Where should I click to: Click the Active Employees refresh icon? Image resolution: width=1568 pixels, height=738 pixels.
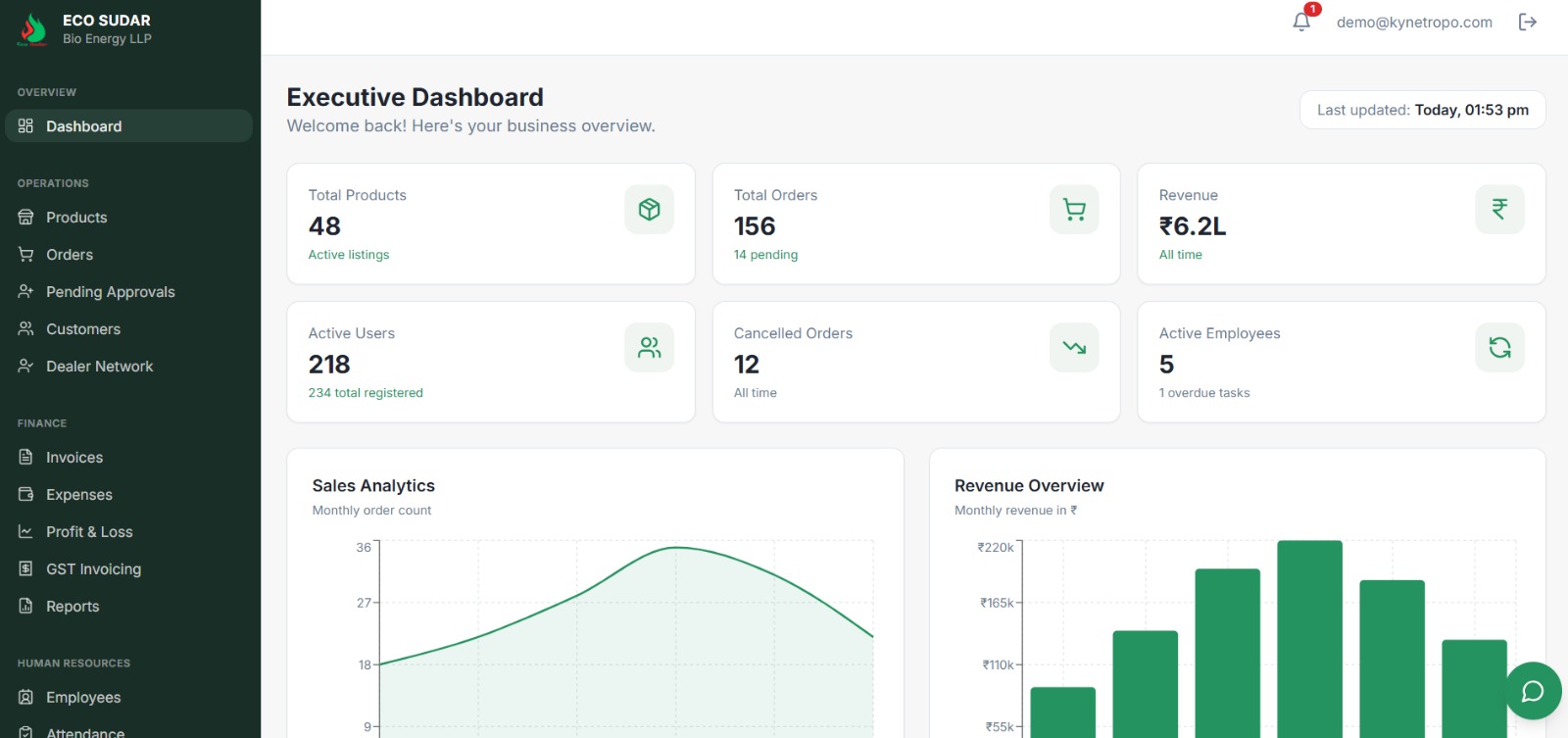(1499, 347)
